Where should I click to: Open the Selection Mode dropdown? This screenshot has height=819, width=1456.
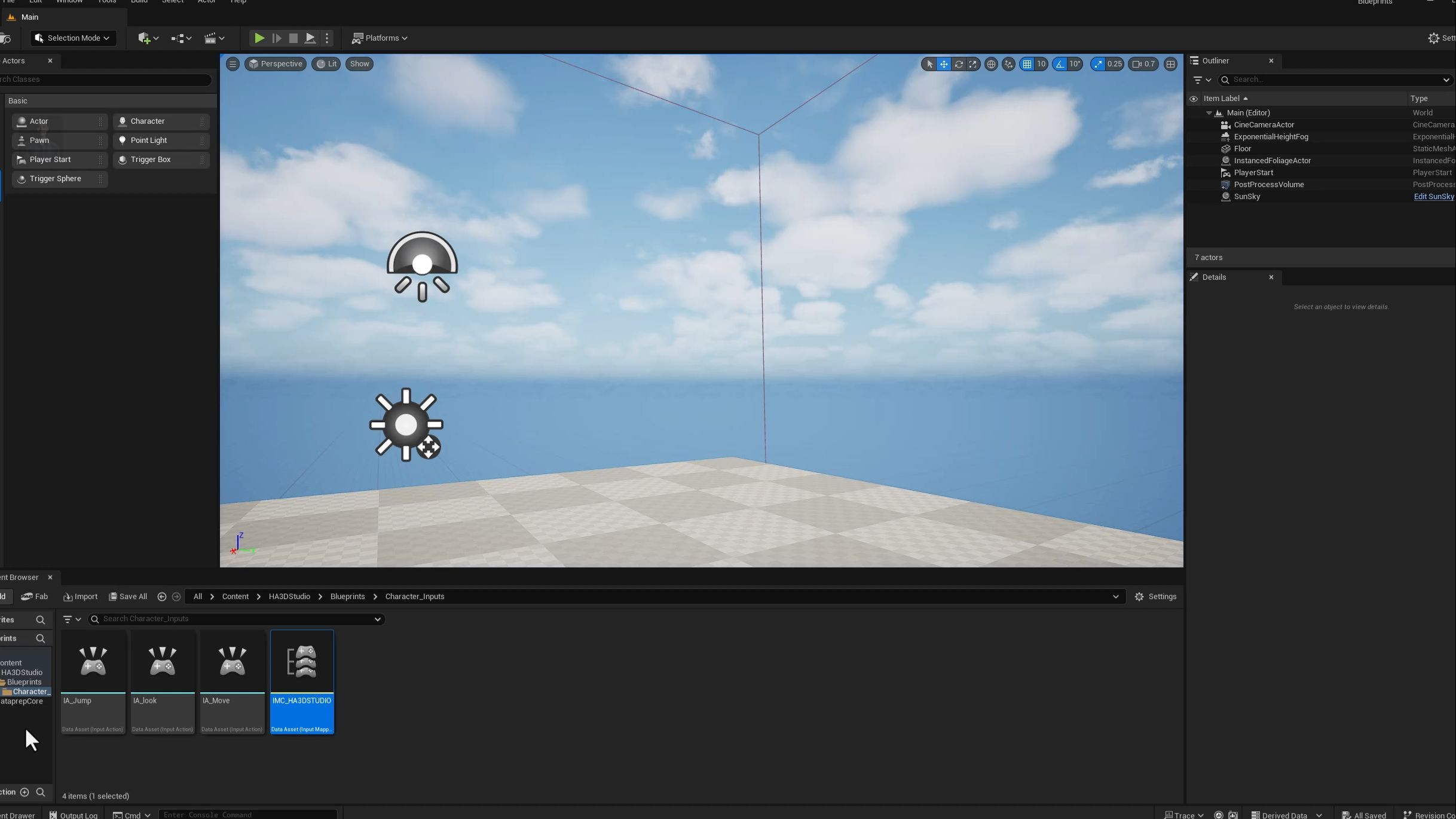click(73, 38)
